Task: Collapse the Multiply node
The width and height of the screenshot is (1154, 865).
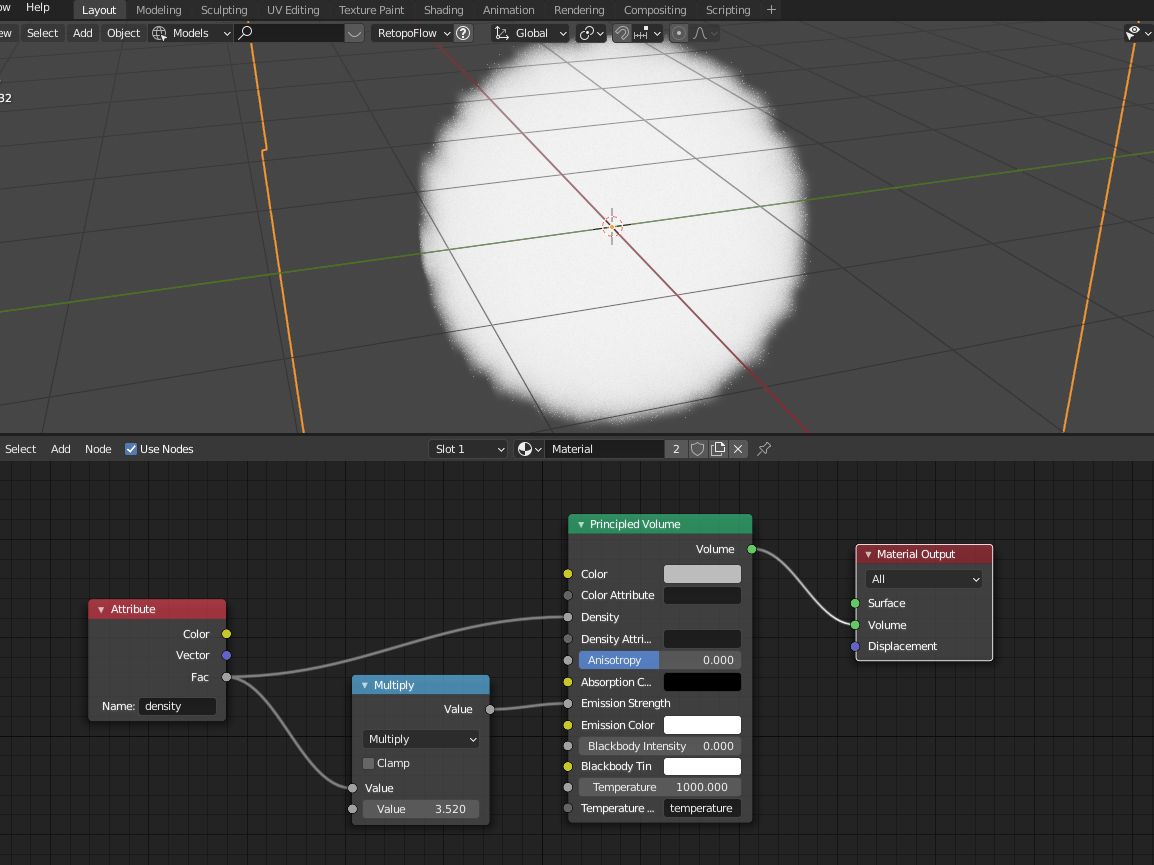Action: pyautogui.click(x=364, y=685)
